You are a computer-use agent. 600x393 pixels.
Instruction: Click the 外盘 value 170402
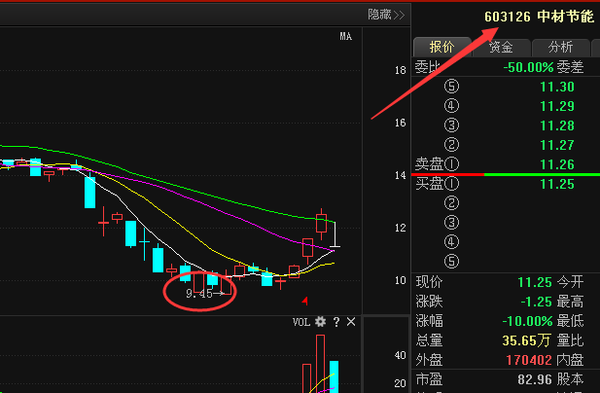529,360
